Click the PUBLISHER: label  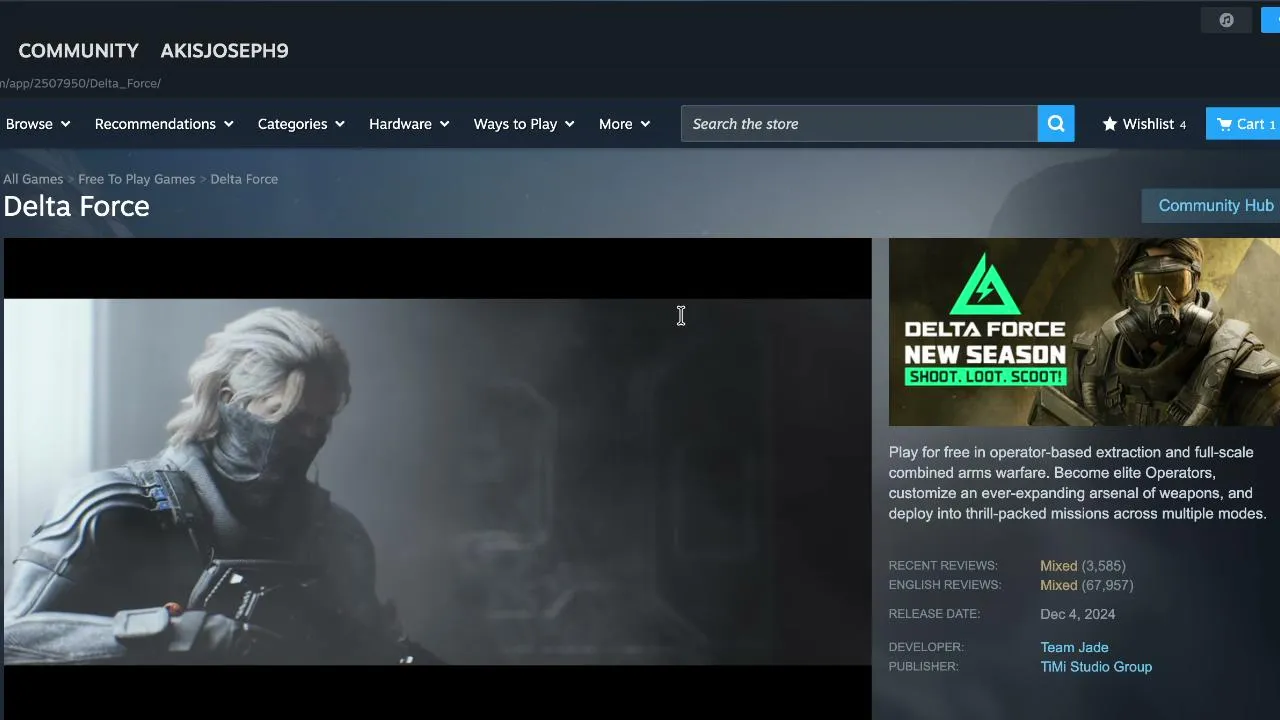(x=923, y=667)
